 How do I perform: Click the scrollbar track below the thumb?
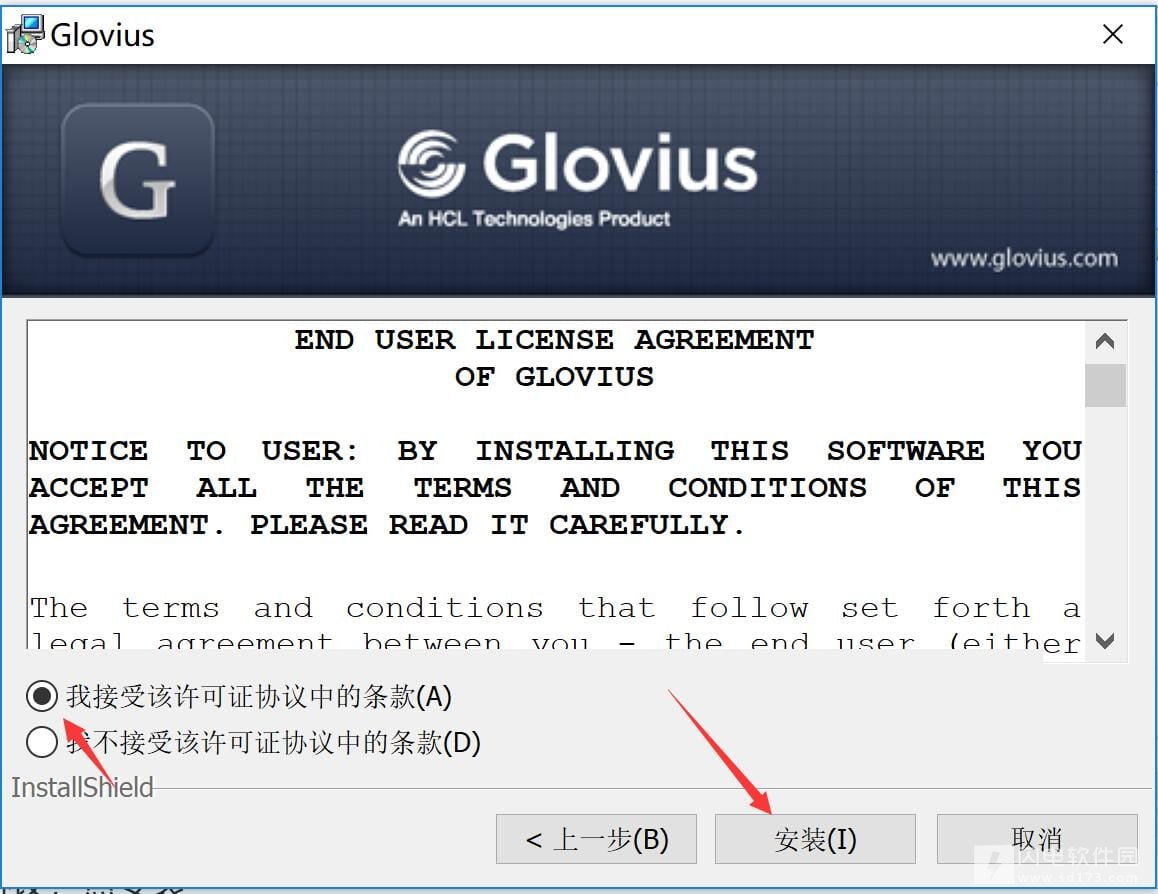pos(1105,515)
